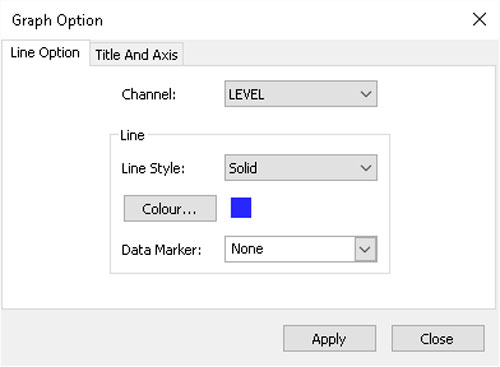500x367 pixels.
Task: Click the 'Line Style:' label
Action: [x=153, y=168]
